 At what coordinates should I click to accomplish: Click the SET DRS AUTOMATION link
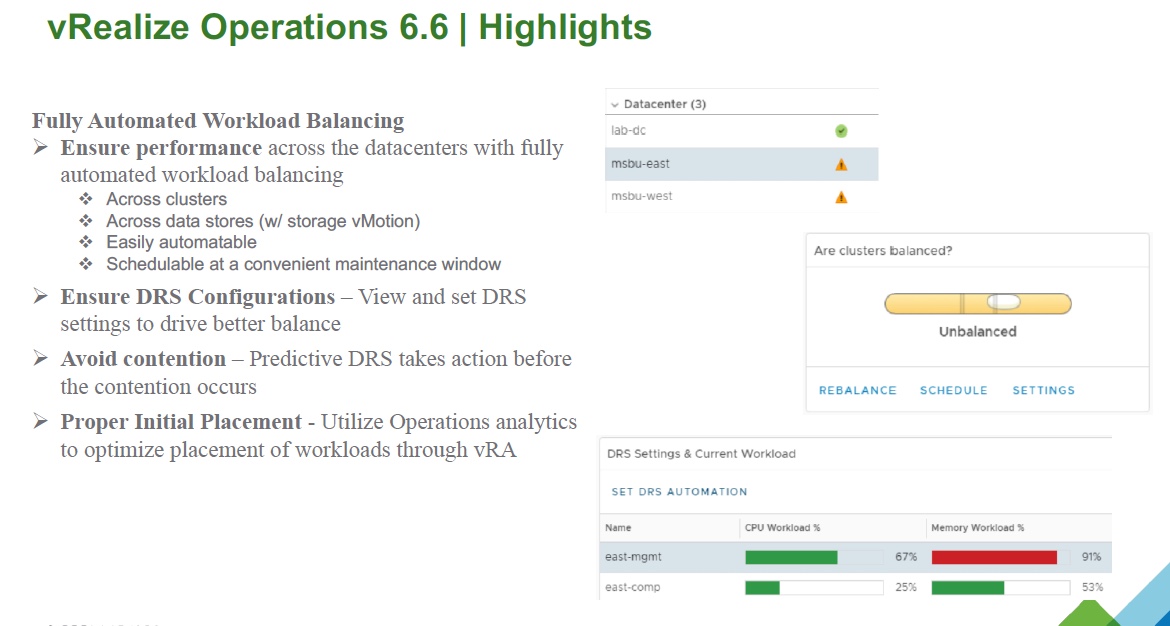679,492
